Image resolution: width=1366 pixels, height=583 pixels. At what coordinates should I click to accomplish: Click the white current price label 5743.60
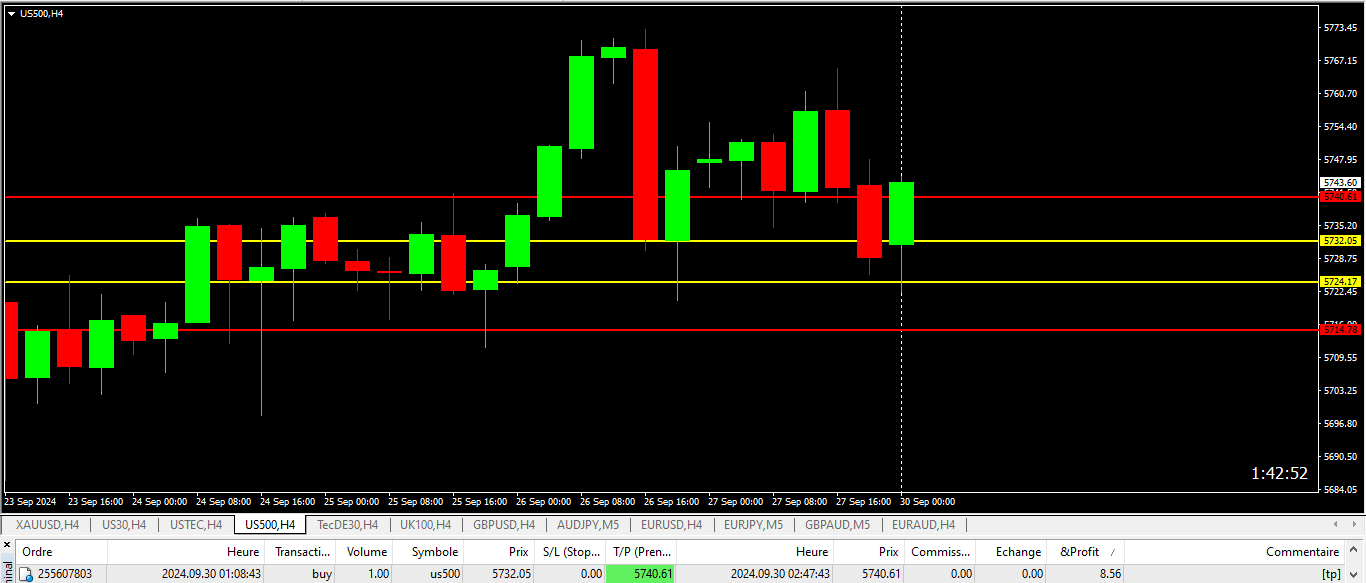[1341, 182]
